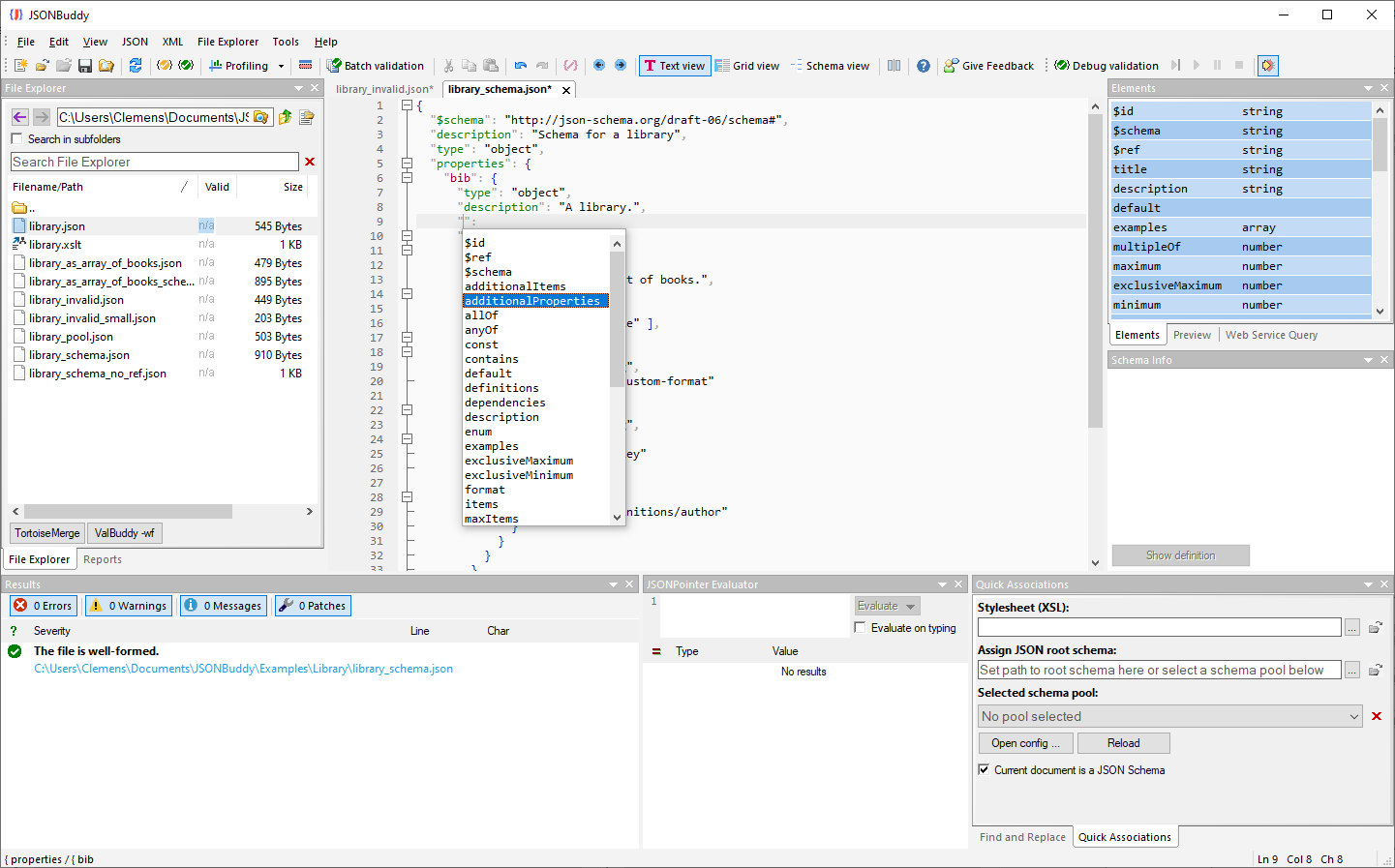Click the Save (floppy disk) toolbar icon
This screenshot has height=868, width=1395.
pos(85,65)
